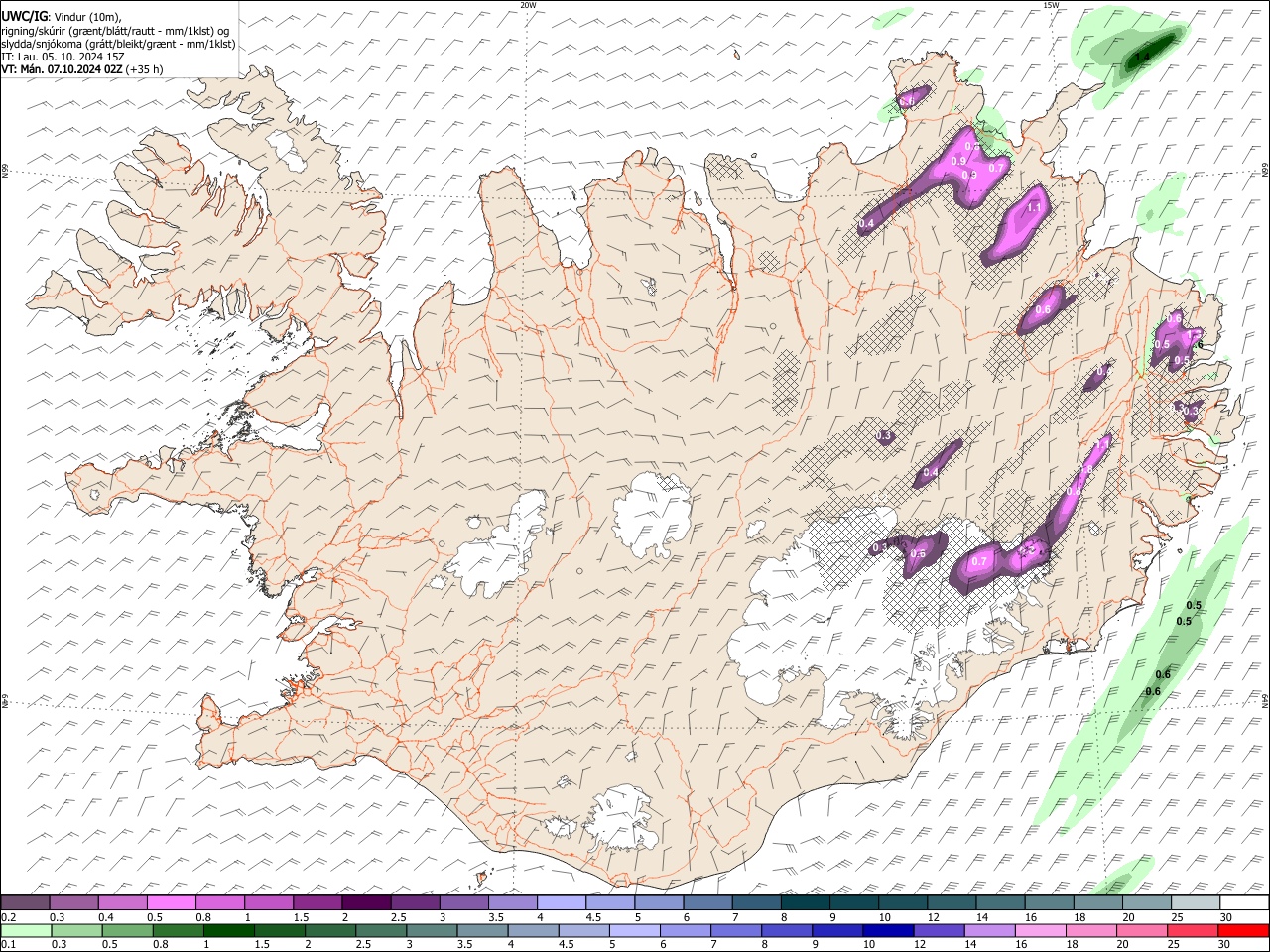Select upper legend row 4 light lavender swatch
1270x952 pixels.
563,903
